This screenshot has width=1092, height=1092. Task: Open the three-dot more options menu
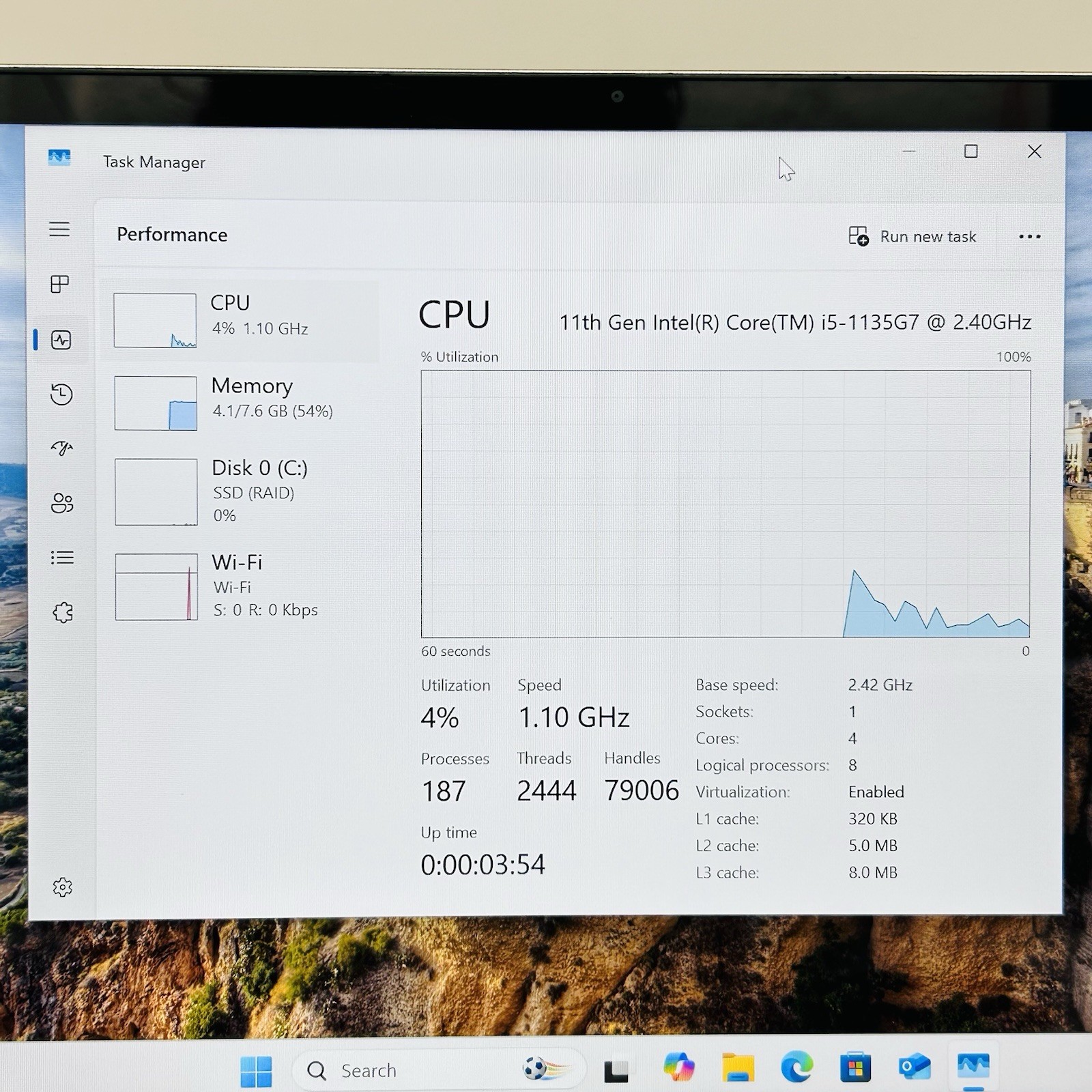coord(1029,237)
